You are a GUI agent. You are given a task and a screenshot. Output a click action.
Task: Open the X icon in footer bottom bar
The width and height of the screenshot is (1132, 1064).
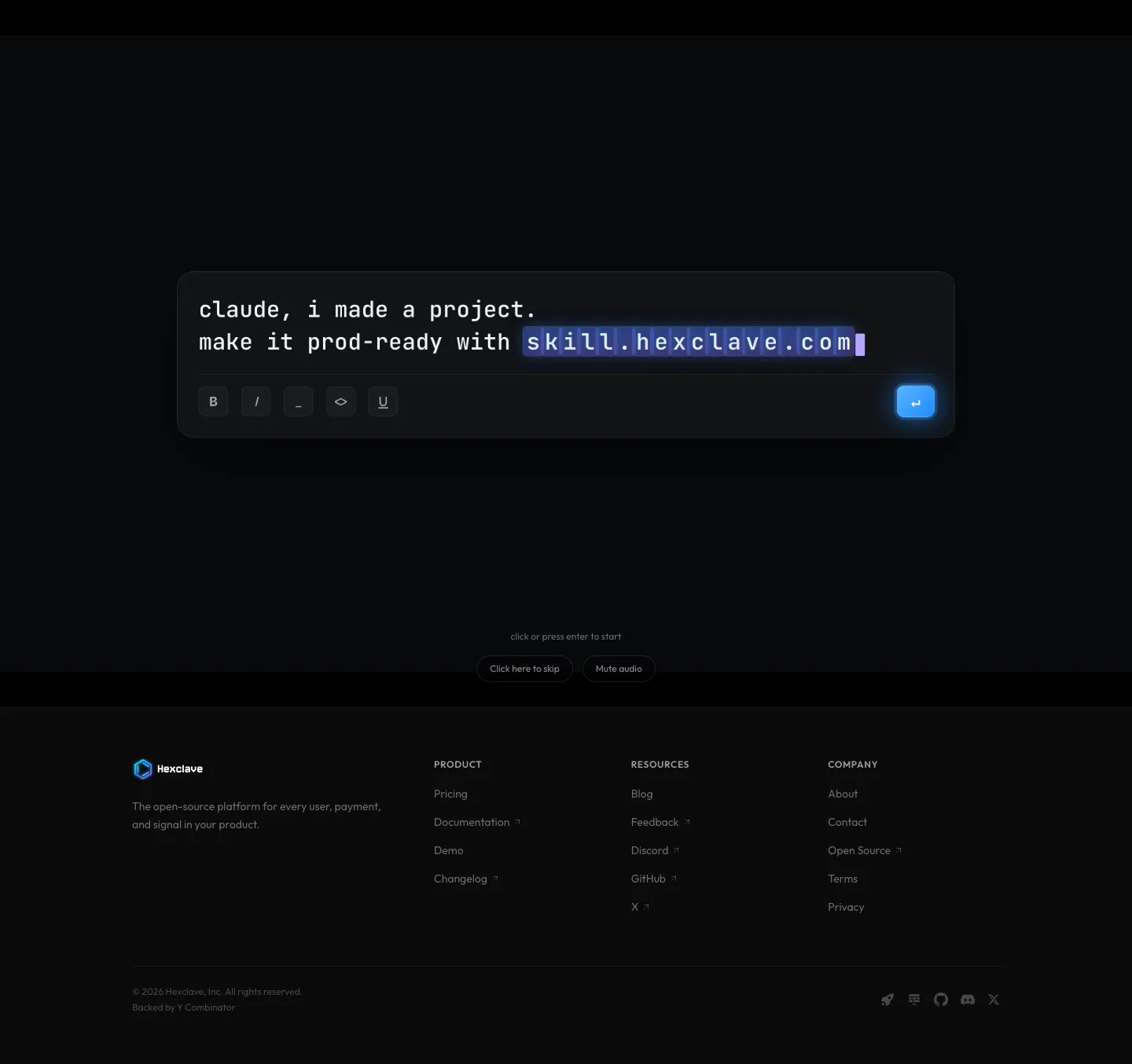tap(994, 1000)
